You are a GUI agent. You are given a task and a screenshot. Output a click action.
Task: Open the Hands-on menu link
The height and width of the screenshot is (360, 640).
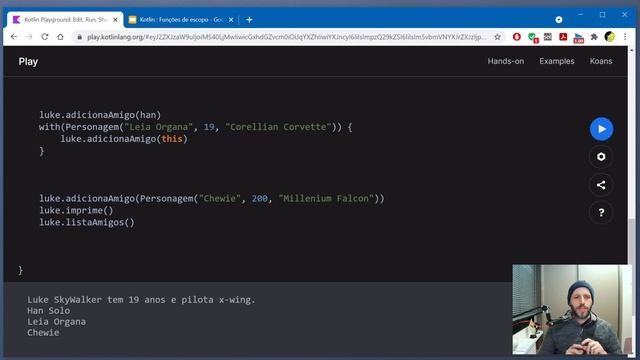tap(506, 61)
